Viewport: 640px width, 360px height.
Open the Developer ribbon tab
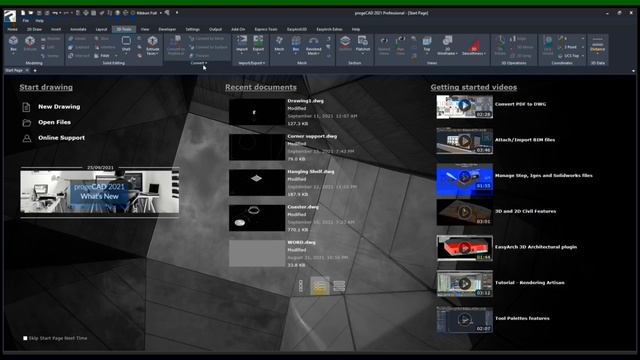coord(167,29)
